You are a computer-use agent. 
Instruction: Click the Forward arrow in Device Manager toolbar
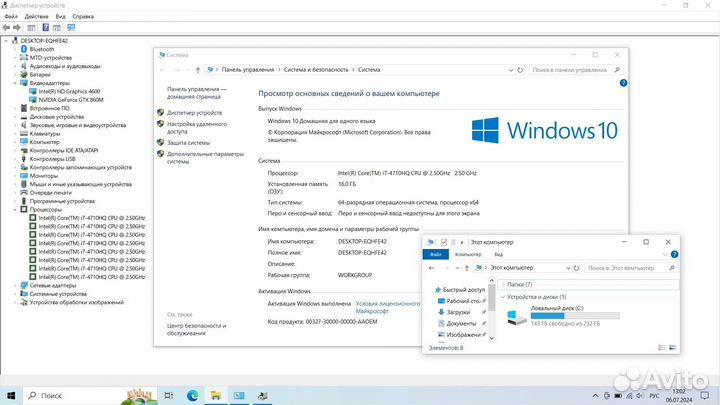point(17,28)
